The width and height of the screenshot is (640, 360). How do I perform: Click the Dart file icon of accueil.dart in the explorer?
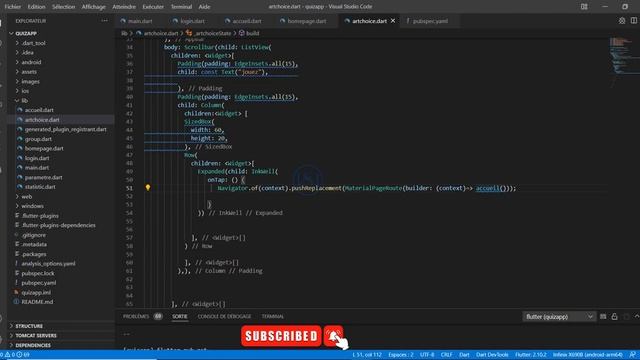click(x=20, y=110)
